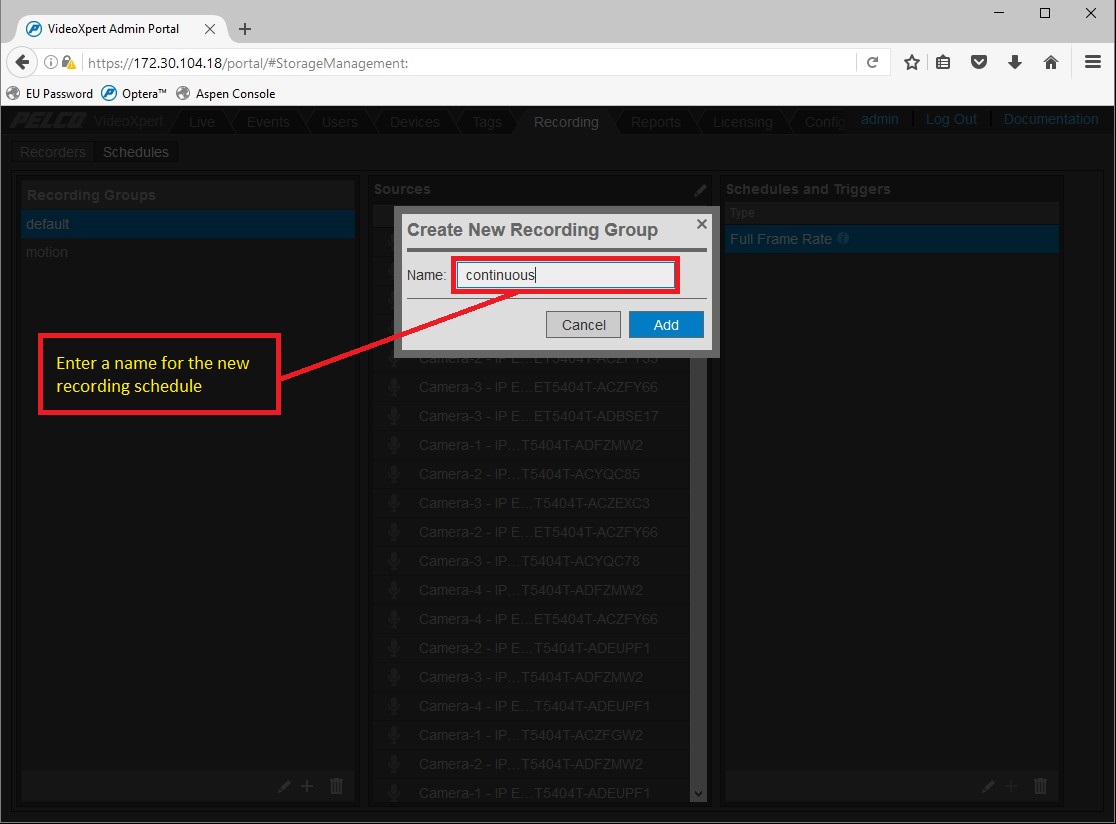Click the edit pencil under Schedules and Triggers
1116x824 pixels.
click(x=988, y=786)
